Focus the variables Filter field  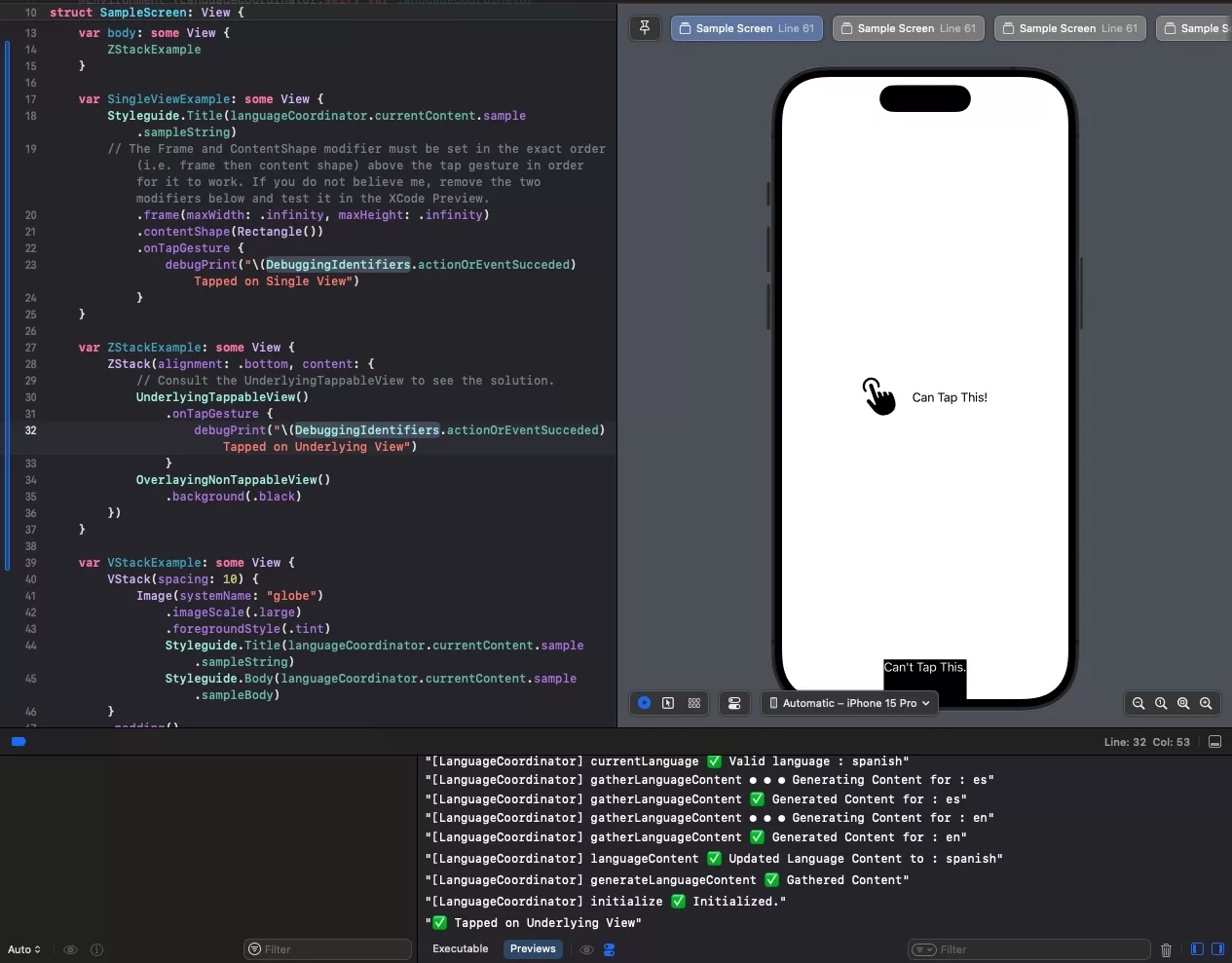[327, 949]
